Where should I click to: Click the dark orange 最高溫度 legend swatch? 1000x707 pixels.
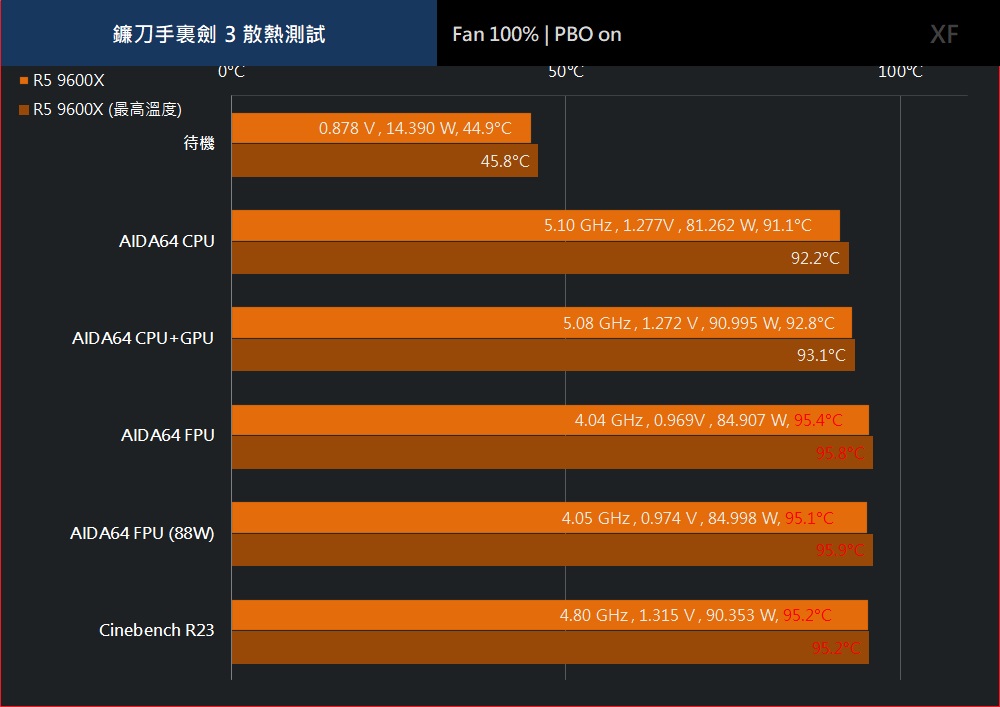pos(24,110)
